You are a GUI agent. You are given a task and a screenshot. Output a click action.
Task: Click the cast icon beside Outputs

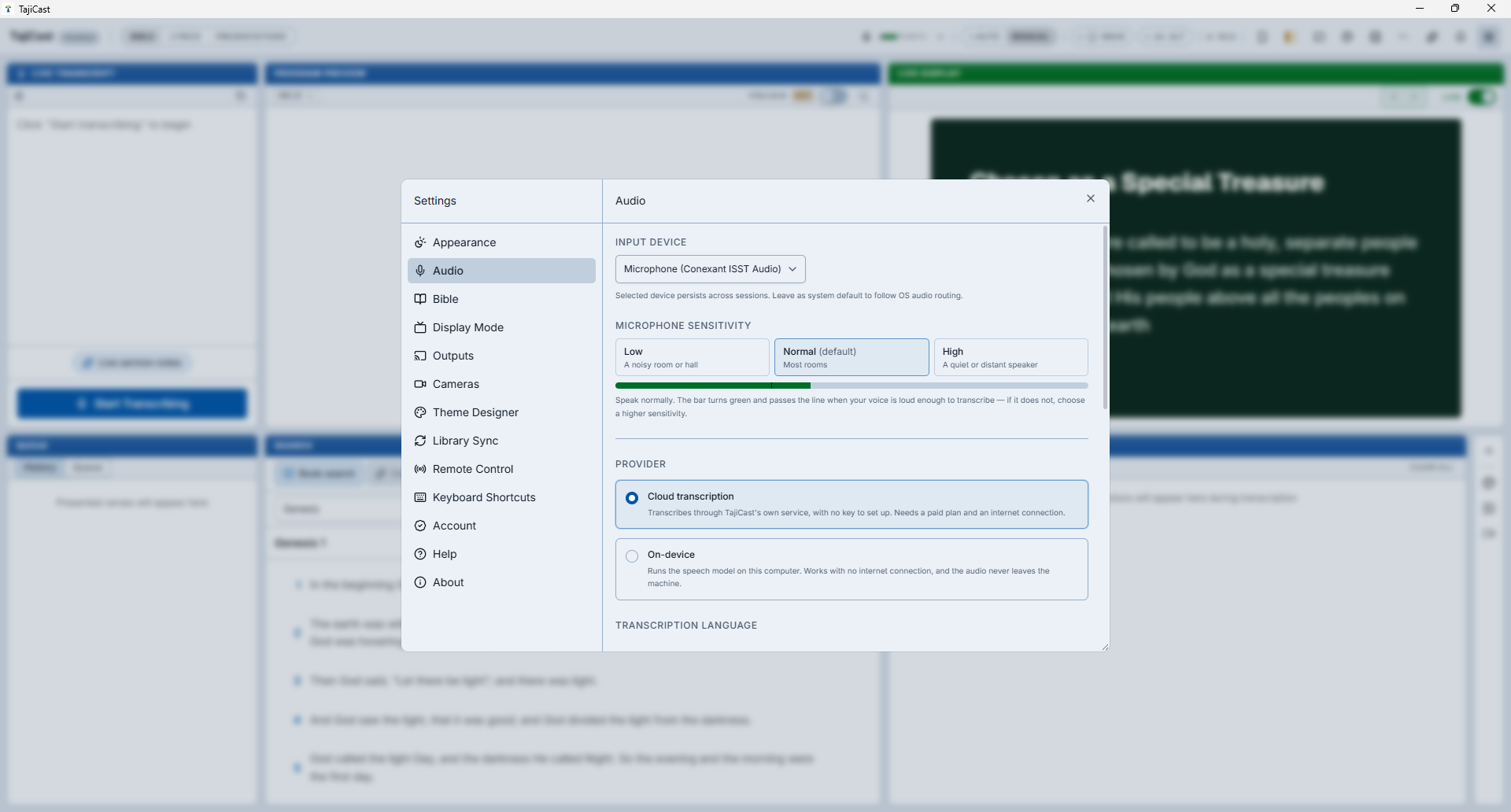tap(420, 356)
